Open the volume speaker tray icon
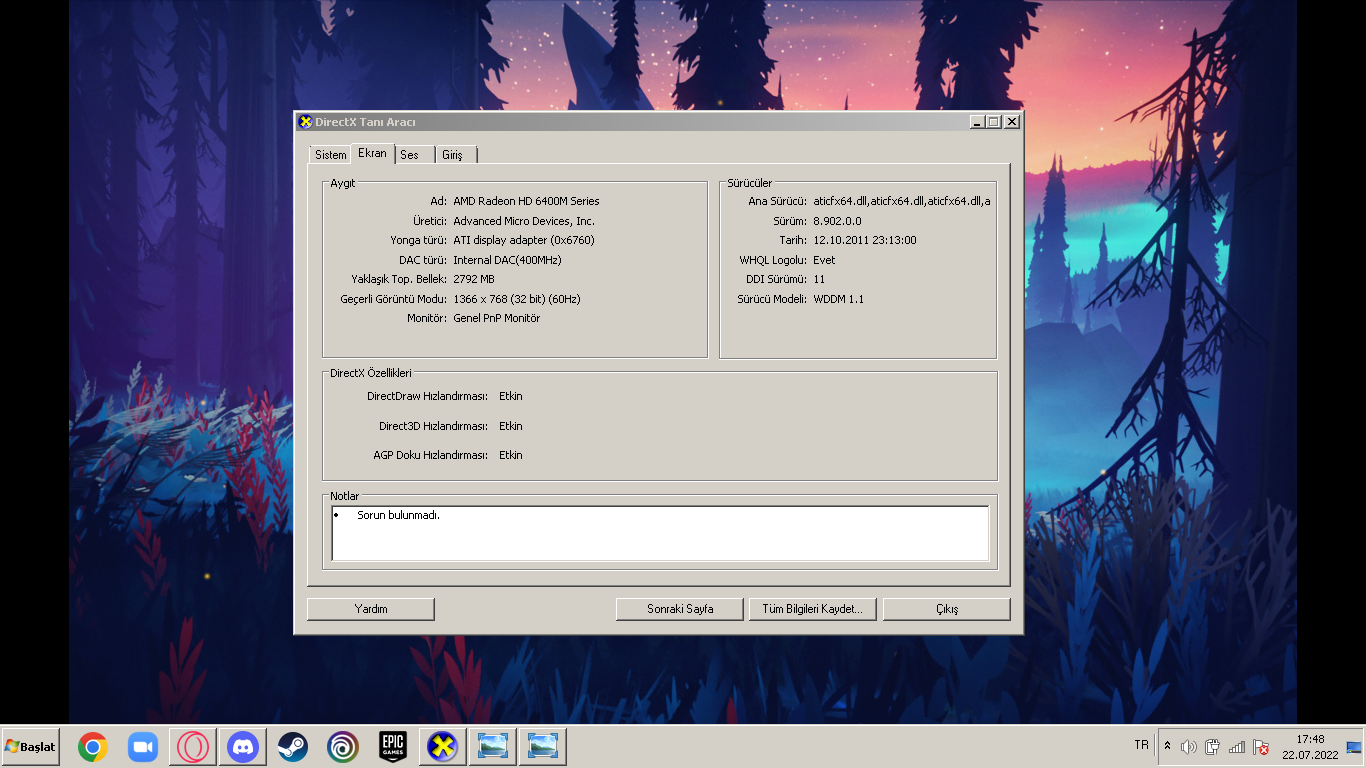Screen dimensions: 1366x768 pyautogui.click(x=1189, y=747)
